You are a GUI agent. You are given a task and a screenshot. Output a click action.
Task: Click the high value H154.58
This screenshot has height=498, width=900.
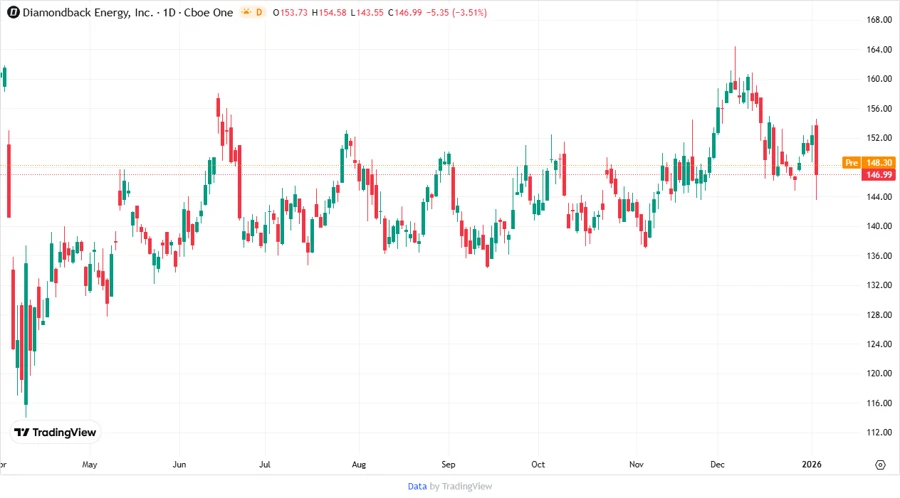[329, 13]
